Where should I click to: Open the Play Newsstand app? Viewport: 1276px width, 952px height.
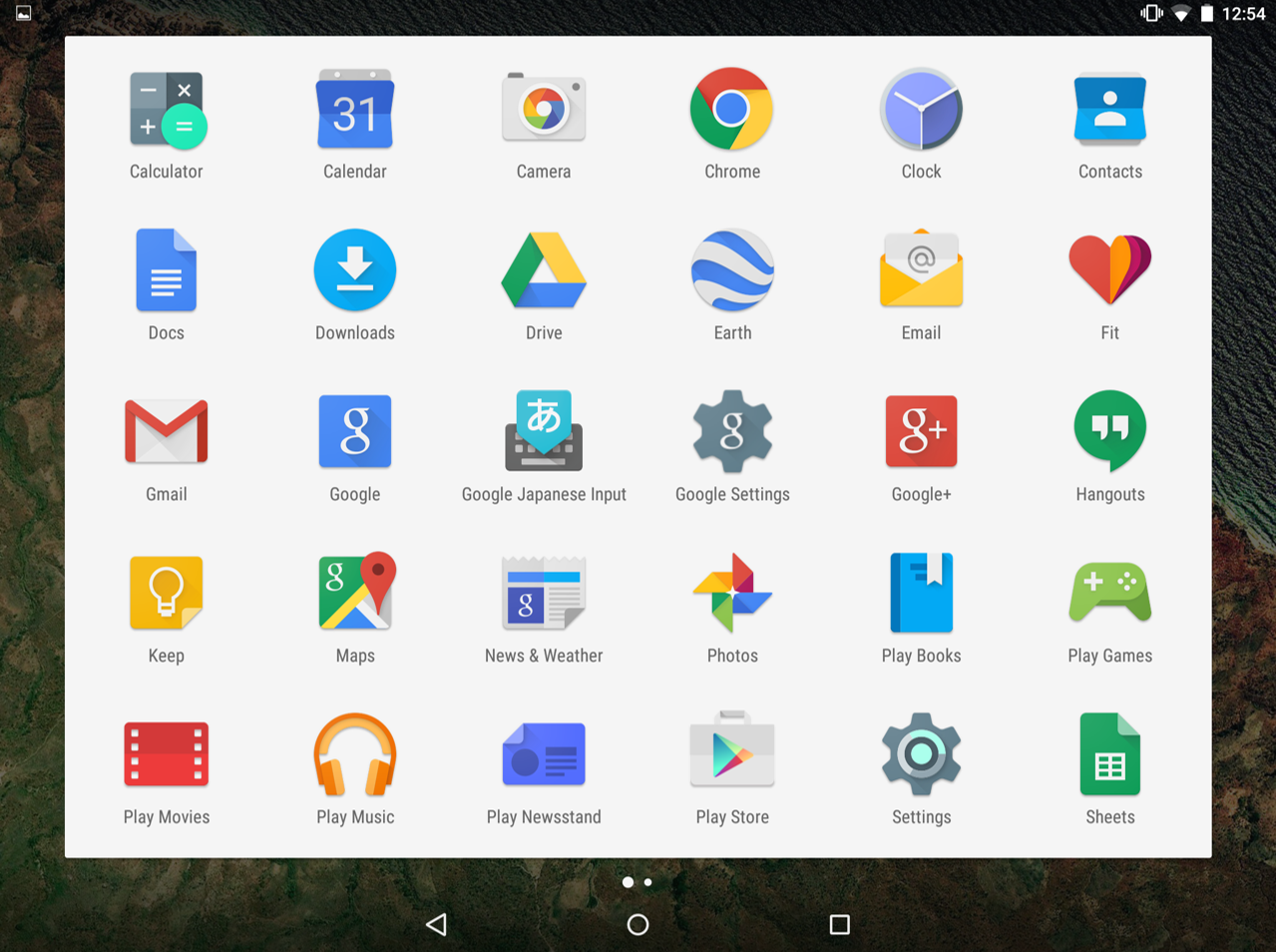tap(544, 754)
